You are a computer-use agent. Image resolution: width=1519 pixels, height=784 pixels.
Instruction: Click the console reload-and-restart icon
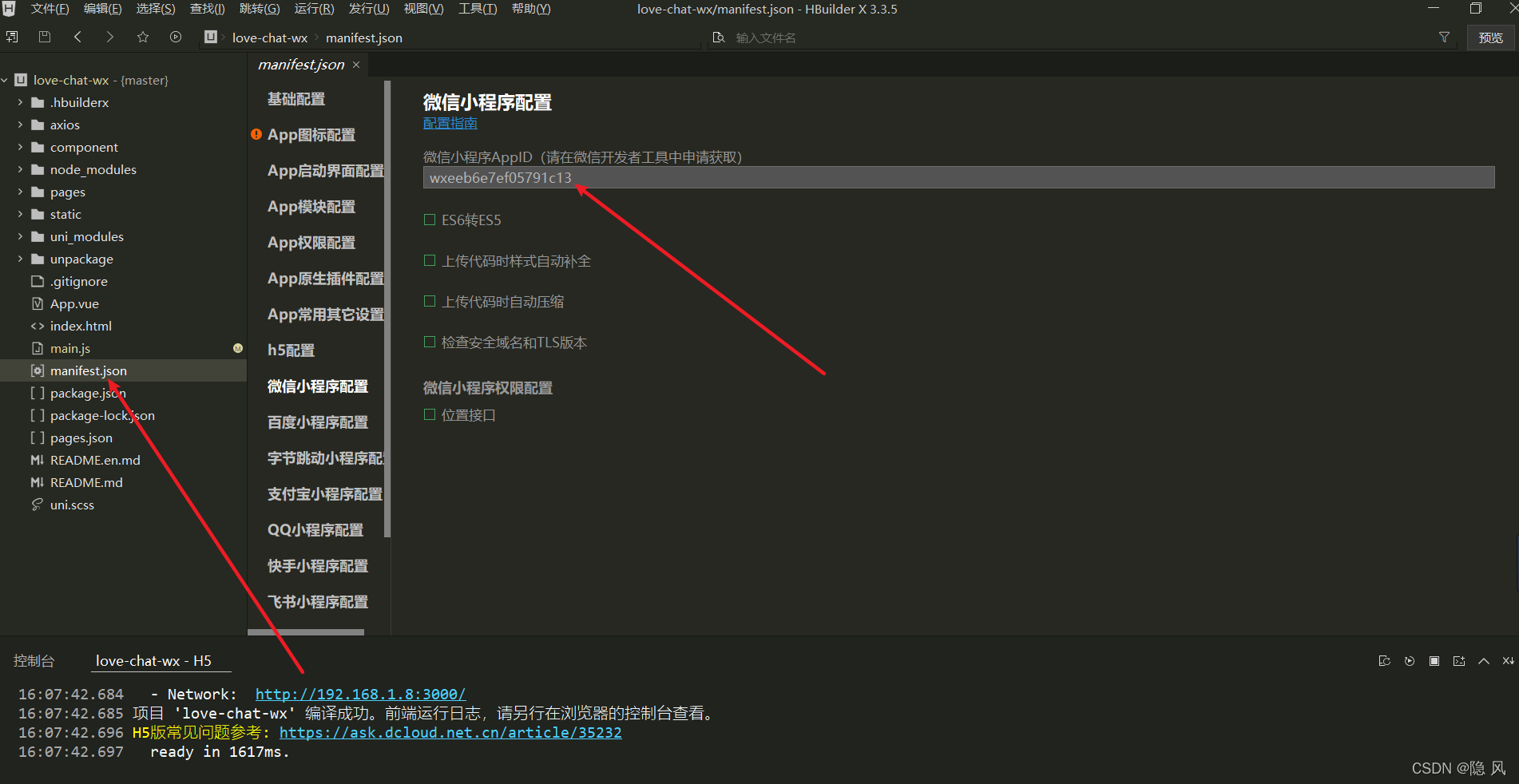tap(1385, 661)
